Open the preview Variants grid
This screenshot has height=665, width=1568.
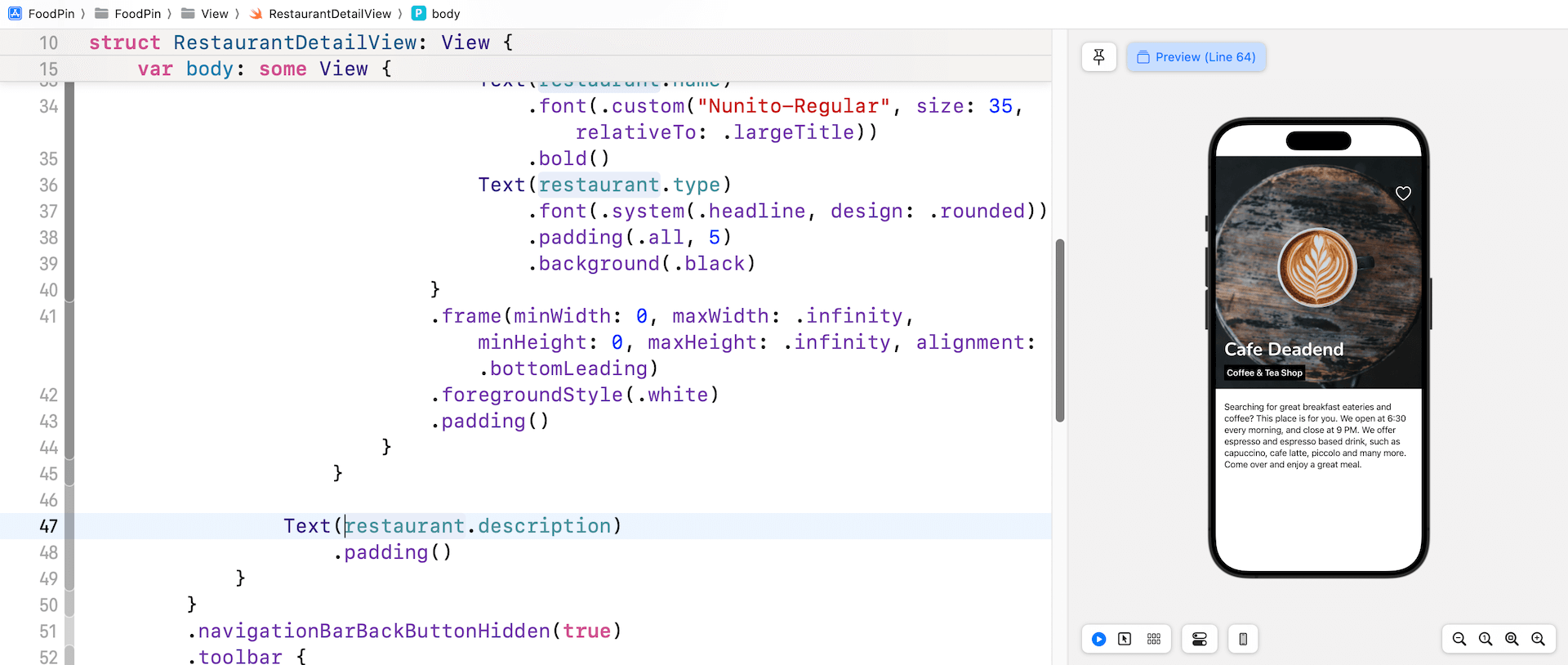pyautogui.click(x=1153, y=639)
